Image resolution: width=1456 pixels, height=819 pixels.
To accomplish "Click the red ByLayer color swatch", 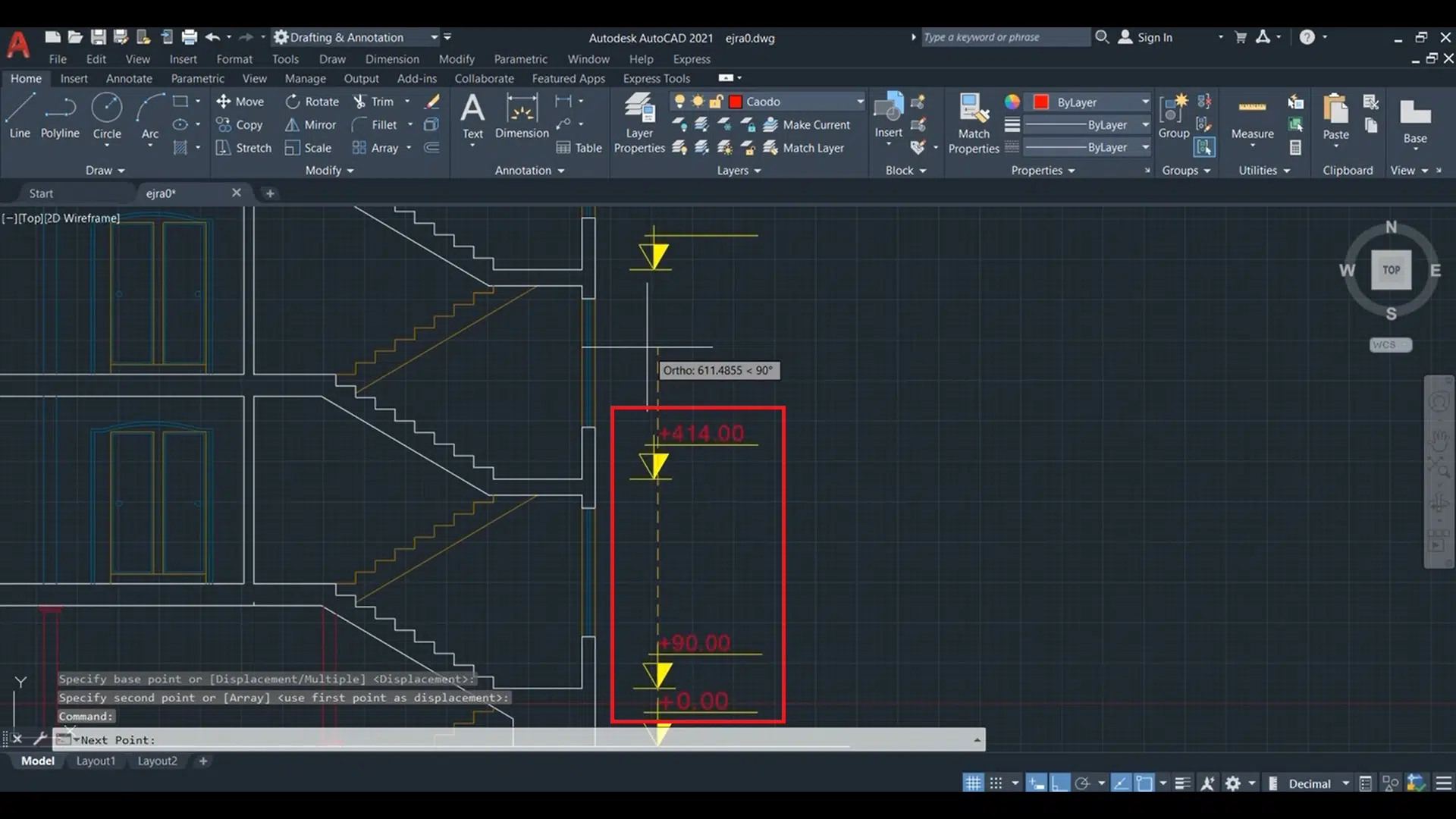I will (x=1041, y=102).
